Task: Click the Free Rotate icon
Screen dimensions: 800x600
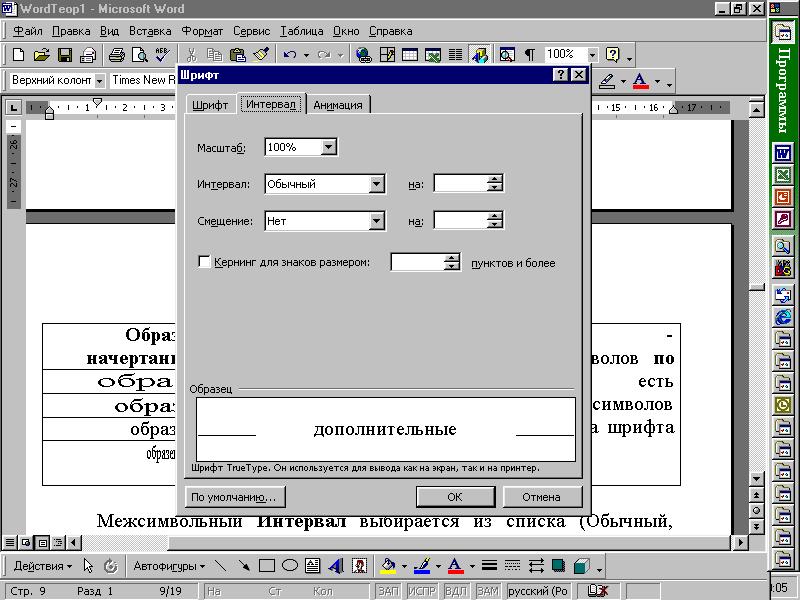Action: tap(110, 566)
